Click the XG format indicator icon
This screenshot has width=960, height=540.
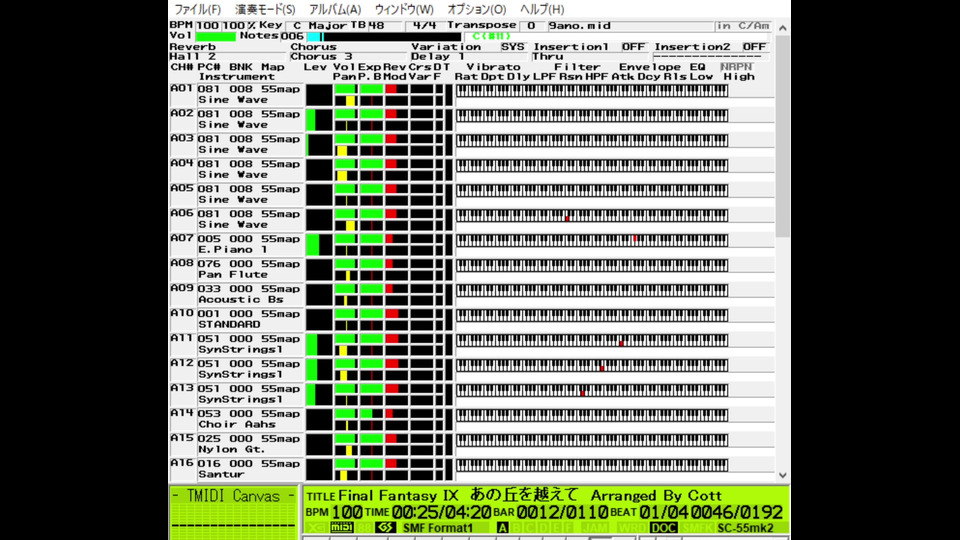tap(316, 528)
